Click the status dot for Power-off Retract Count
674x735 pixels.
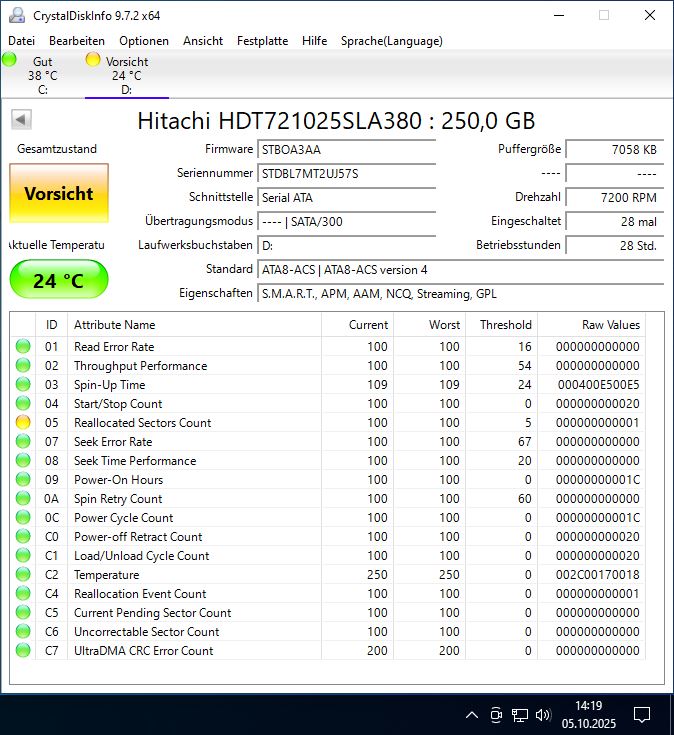coord(23,536)
